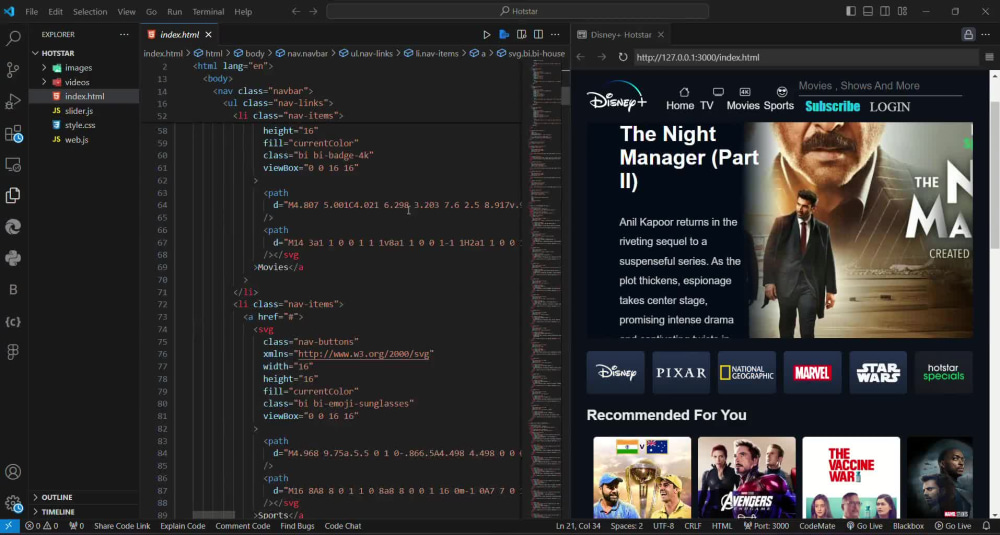Click the Star Wars brand tile
The height and width of the screenshot is (535, 1000).
coord(878,372)
